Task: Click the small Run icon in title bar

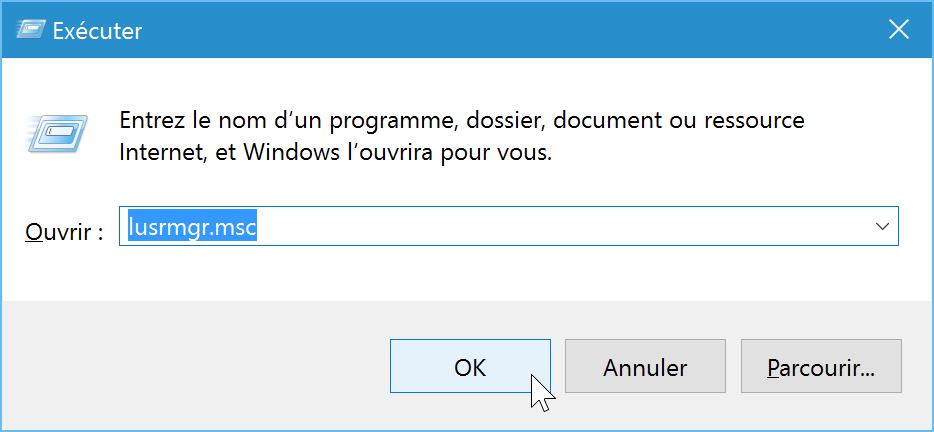Action: pyautogui.click(x=30, y=30)
